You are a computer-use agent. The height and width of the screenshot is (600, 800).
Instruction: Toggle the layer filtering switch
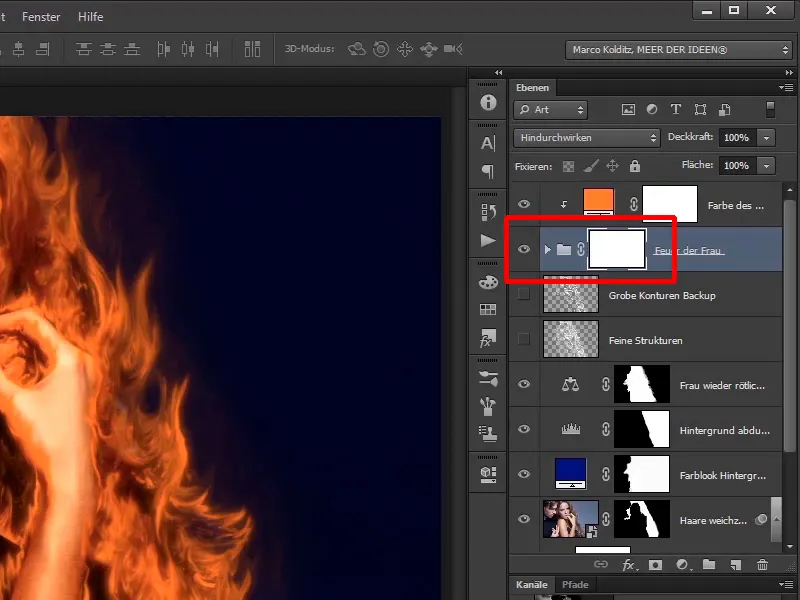coord(770,110)
